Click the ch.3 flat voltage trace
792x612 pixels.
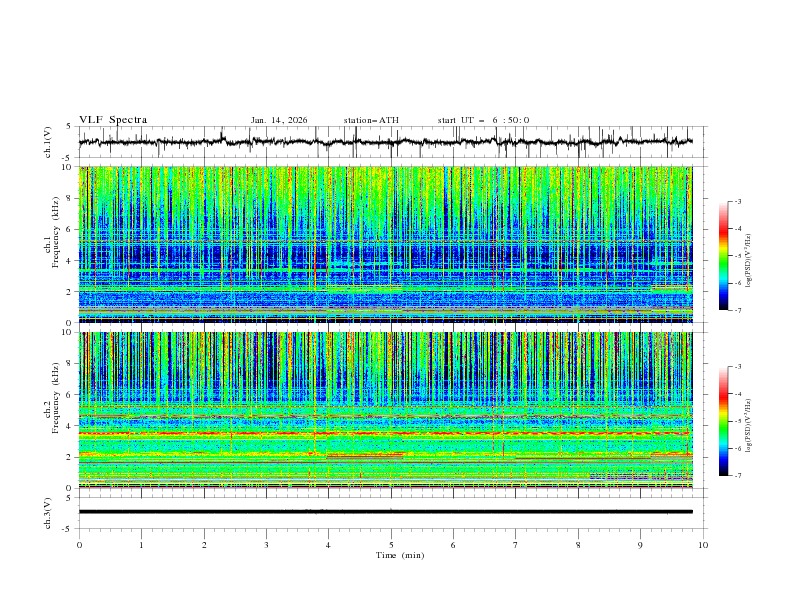click(x=385, y=512)
